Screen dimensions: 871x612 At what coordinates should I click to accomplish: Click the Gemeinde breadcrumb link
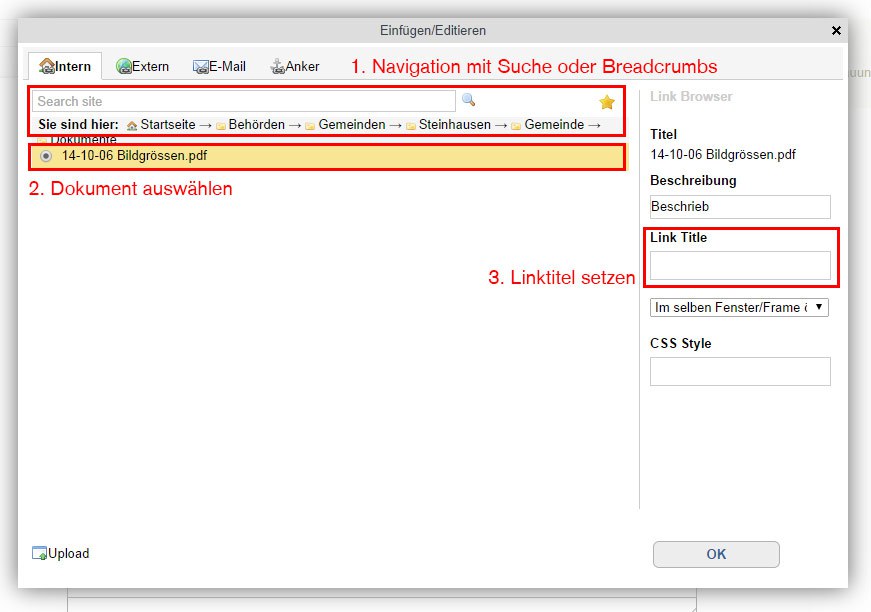coord(553,125)
